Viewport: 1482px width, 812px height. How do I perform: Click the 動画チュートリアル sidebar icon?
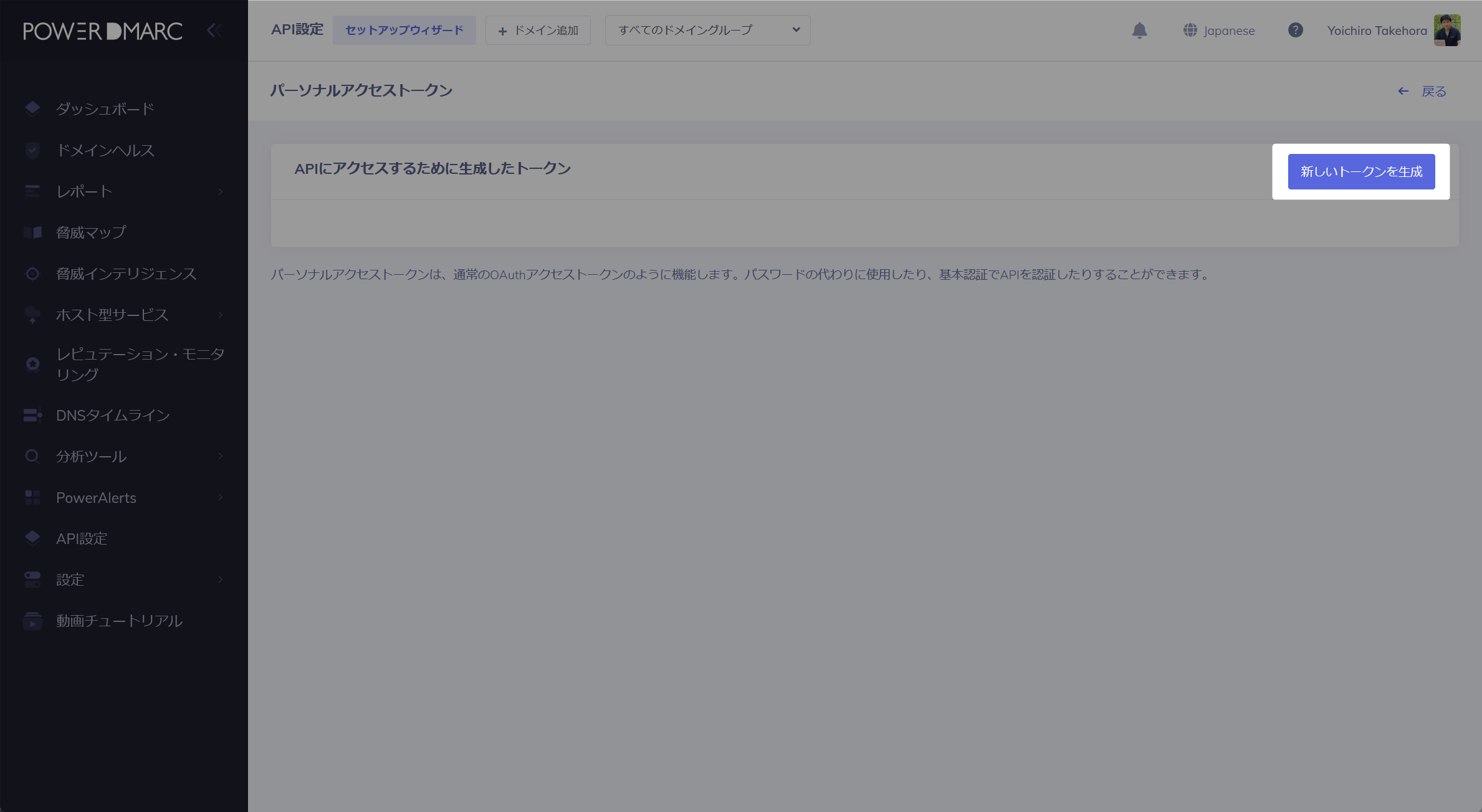click(32, 621)
